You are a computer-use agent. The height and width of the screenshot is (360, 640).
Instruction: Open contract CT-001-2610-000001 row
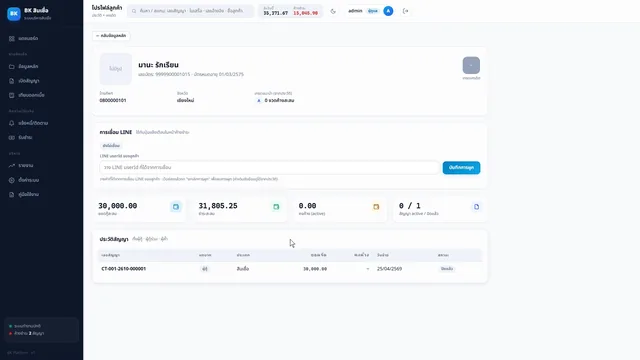coord(290,269)
